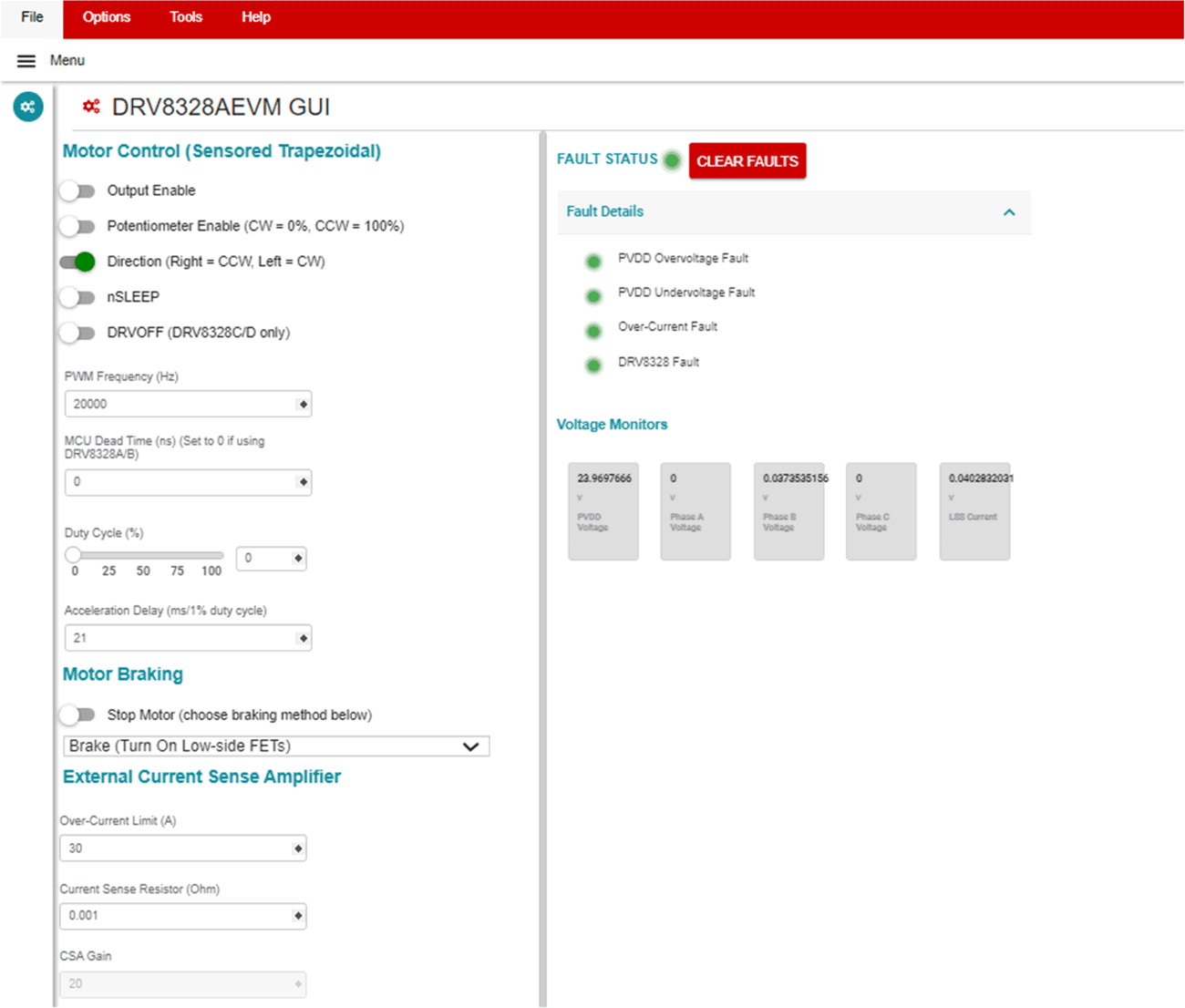
Task: Click the PVDD Undervoltage Fault indicator
Action: pyautogui.click(x=593, y=296)
